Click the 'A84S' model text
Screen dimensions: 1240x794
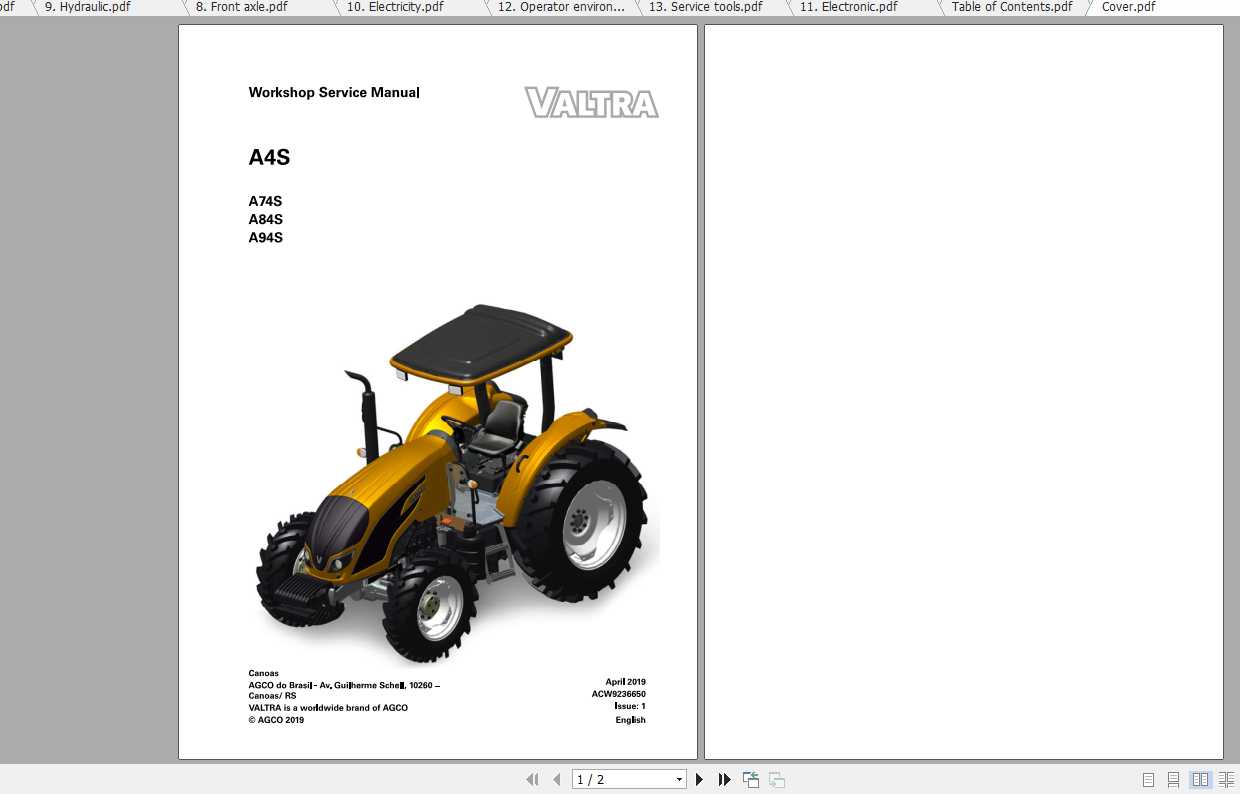point(265,219)
